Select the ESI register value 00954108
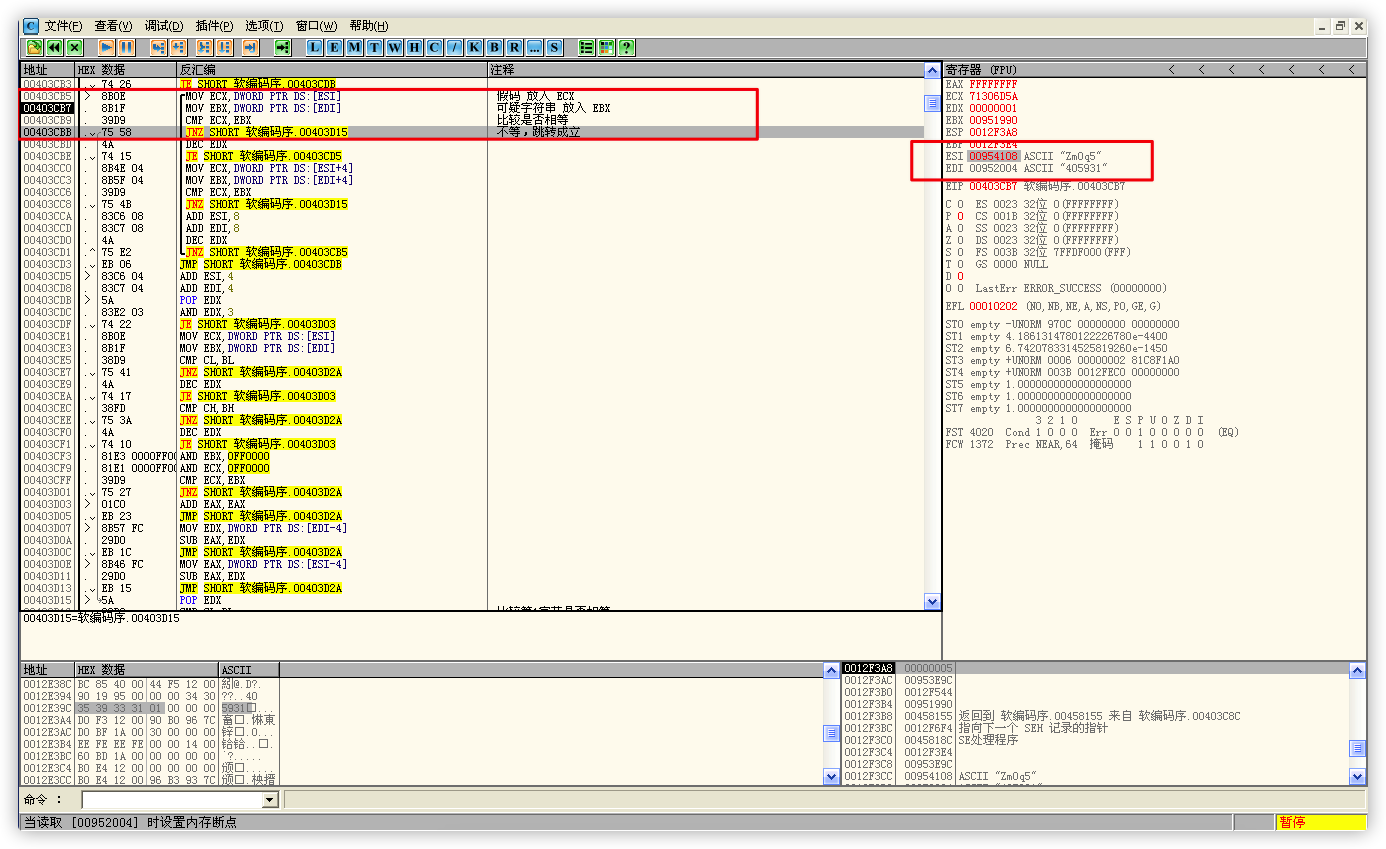This screenshot has height=849, width=1386. [x=993, y=156]
